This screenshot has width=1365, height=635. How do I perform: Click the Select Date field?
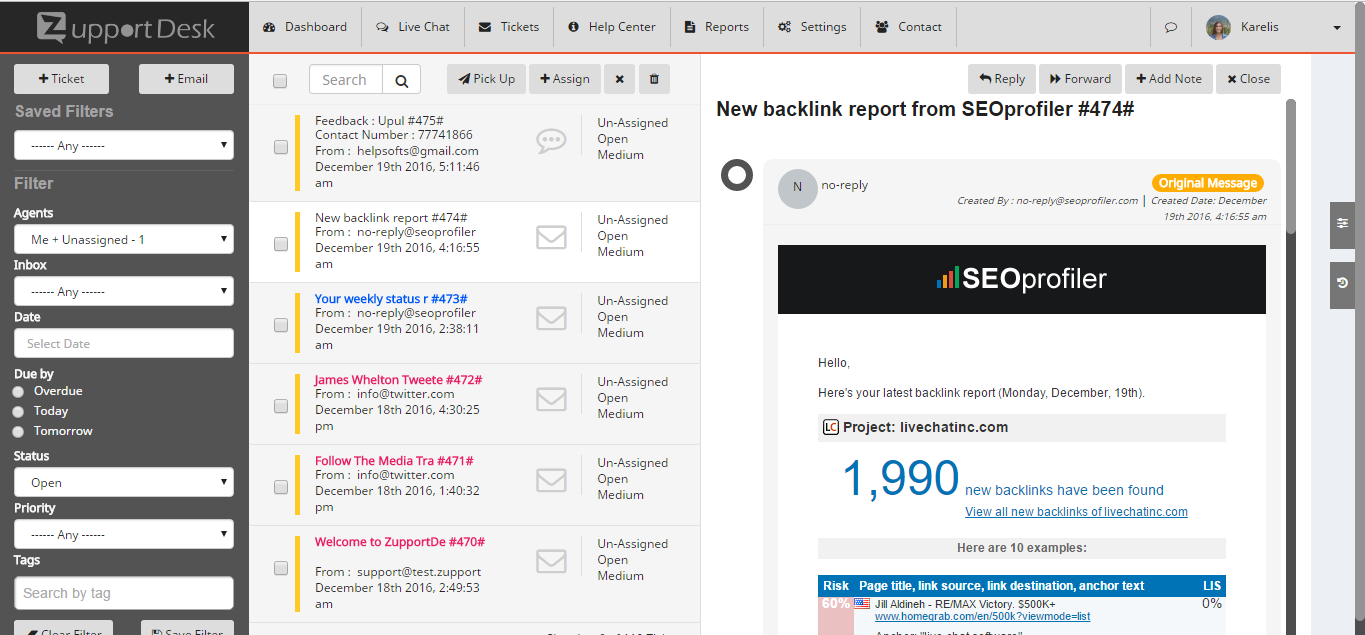pyautogui.click(x=124, y=343)
